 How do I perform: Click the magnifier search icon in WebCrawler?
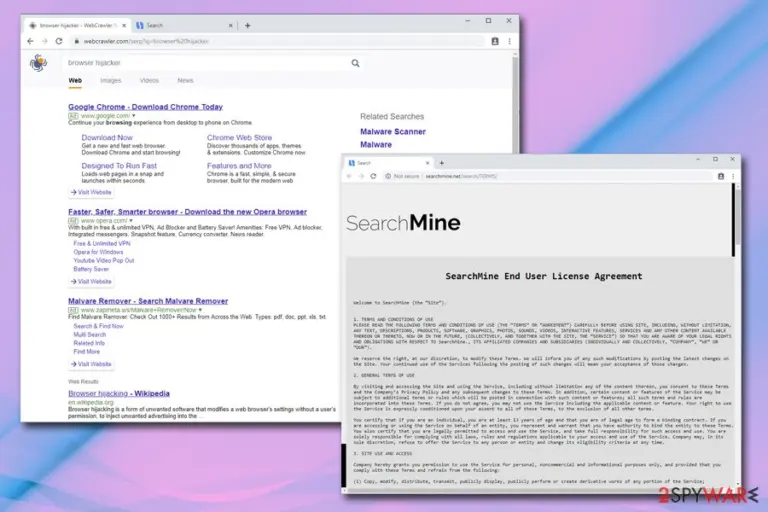[x=355, y=63]
